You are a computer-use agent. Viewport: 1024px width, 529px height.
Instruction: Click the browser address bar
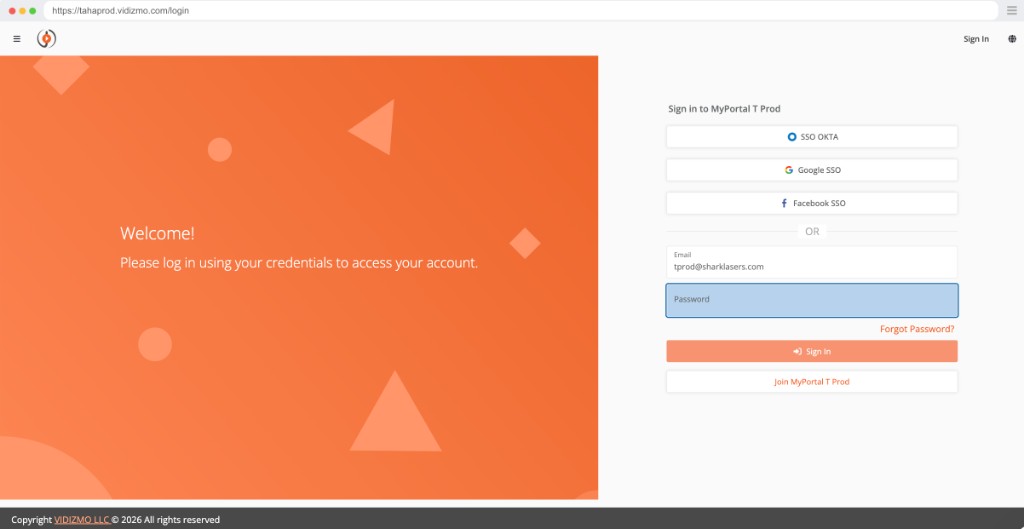click(520, 10)
